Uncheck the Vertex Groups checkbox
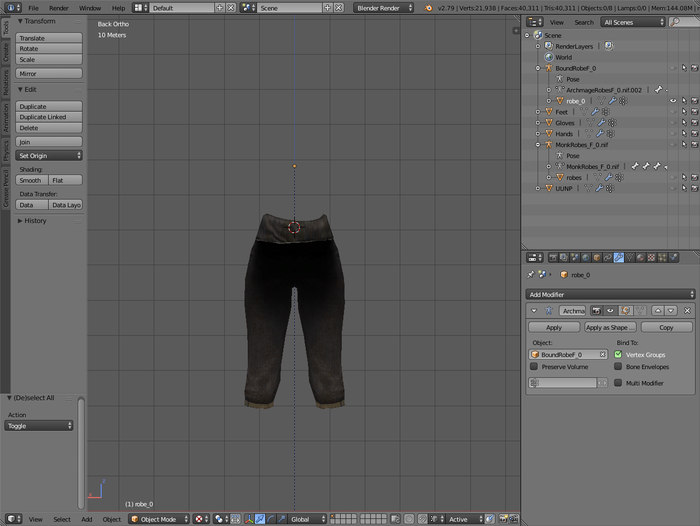This screenshot has height=526, width=700. pyautogui.click(x=618, y=354)
